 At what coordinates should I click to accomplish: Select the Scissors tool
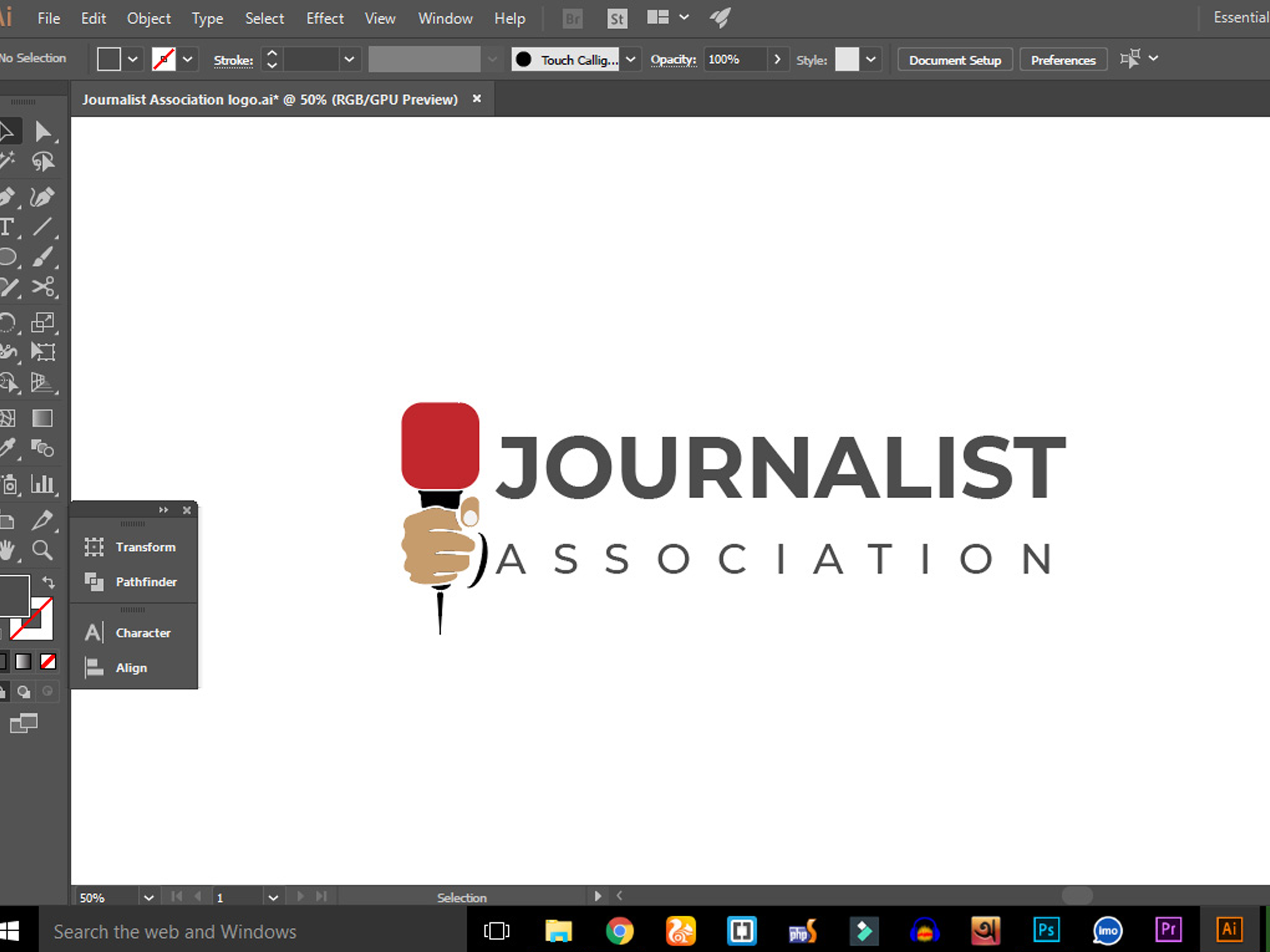click(x=43, y=288)
